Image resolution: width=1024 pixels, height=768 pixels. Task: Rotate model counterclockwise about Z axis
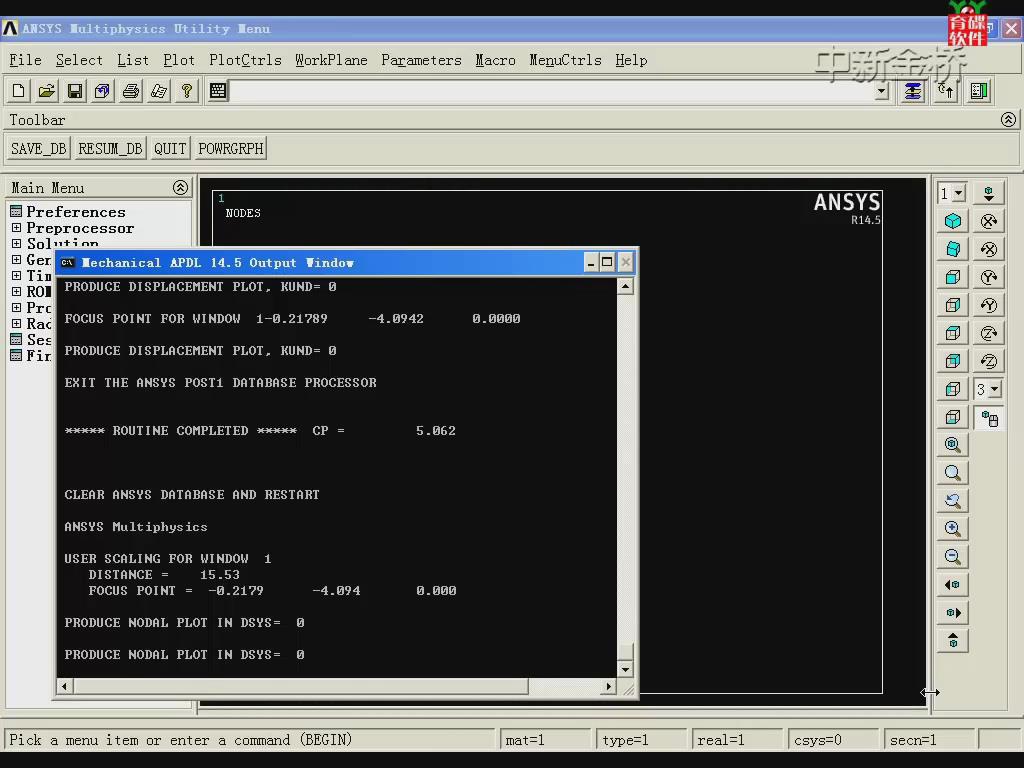989,361
